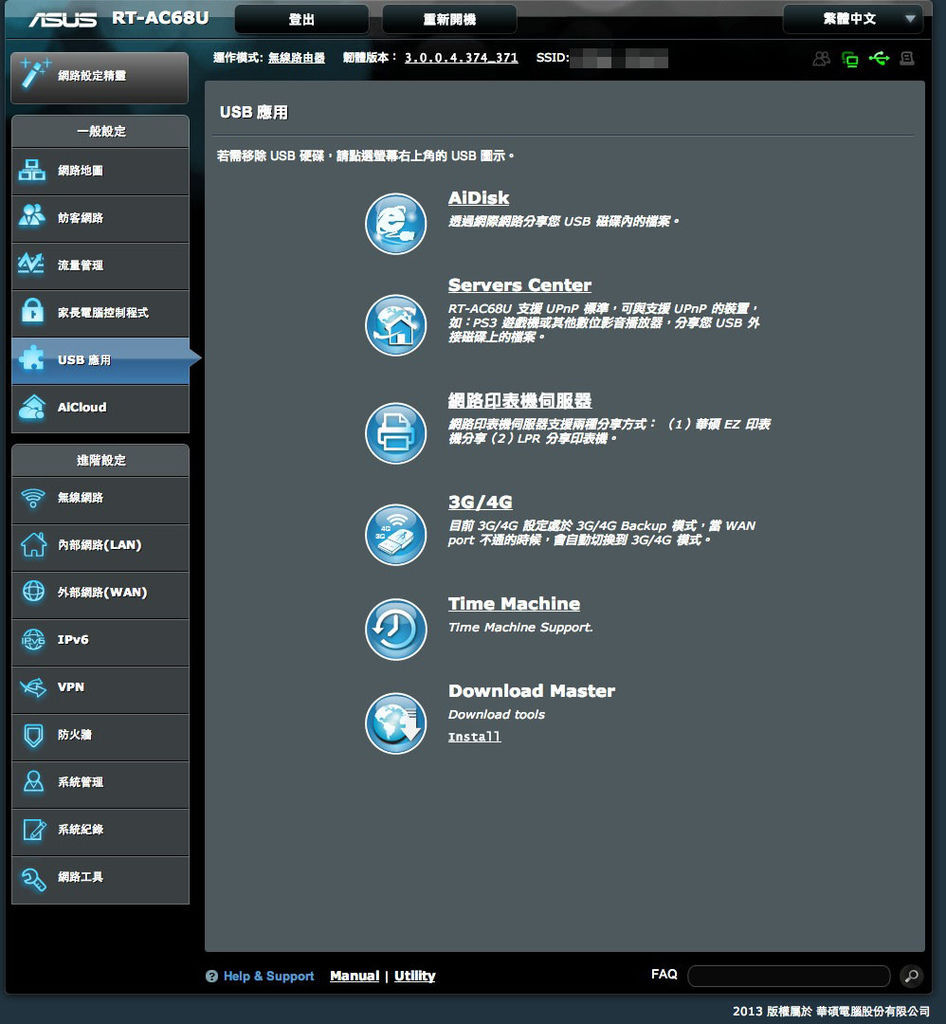Open the VPN menu item
Screen dimensions: 946x1024
click(x=101, y=688)
